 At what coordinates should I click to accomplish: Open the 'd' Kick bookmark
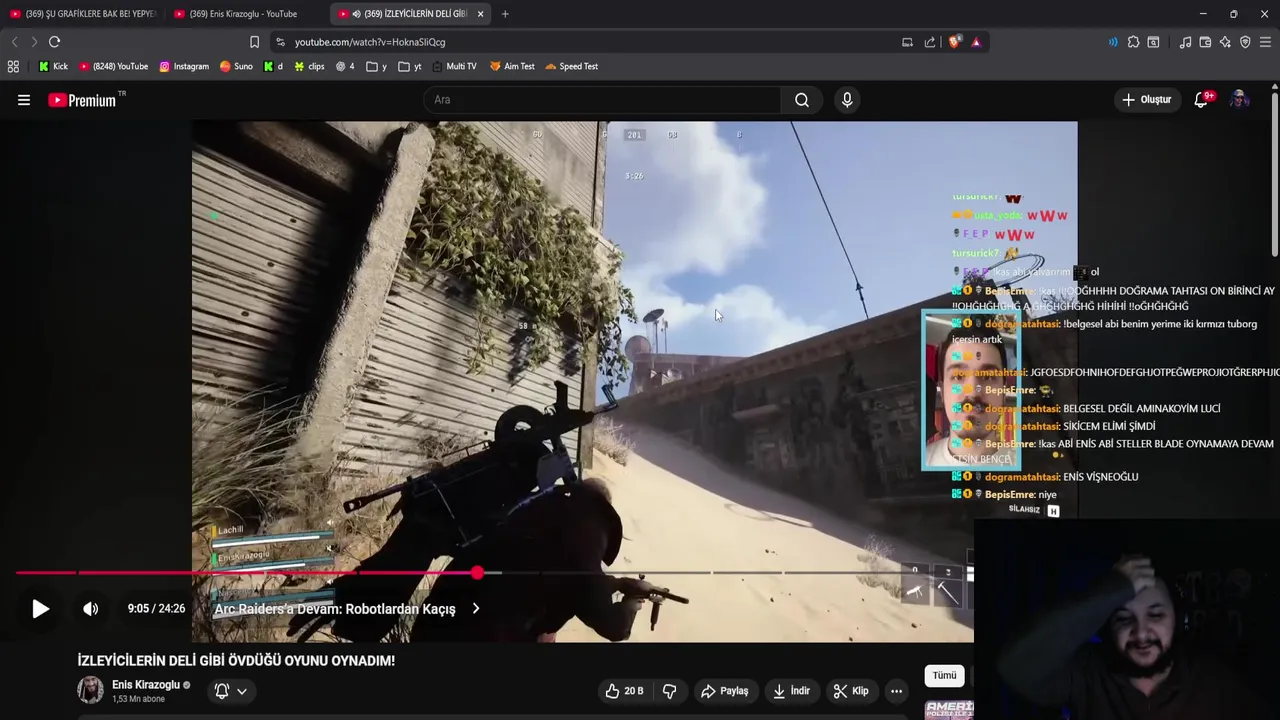coord(273,66)
